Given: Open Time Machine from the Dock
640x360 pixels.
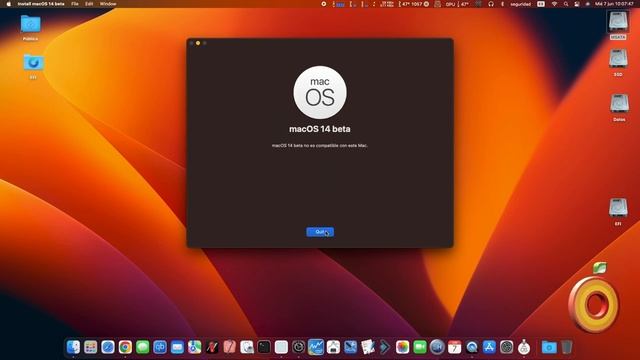Looking at the screenshot, I should pos(298,347).
